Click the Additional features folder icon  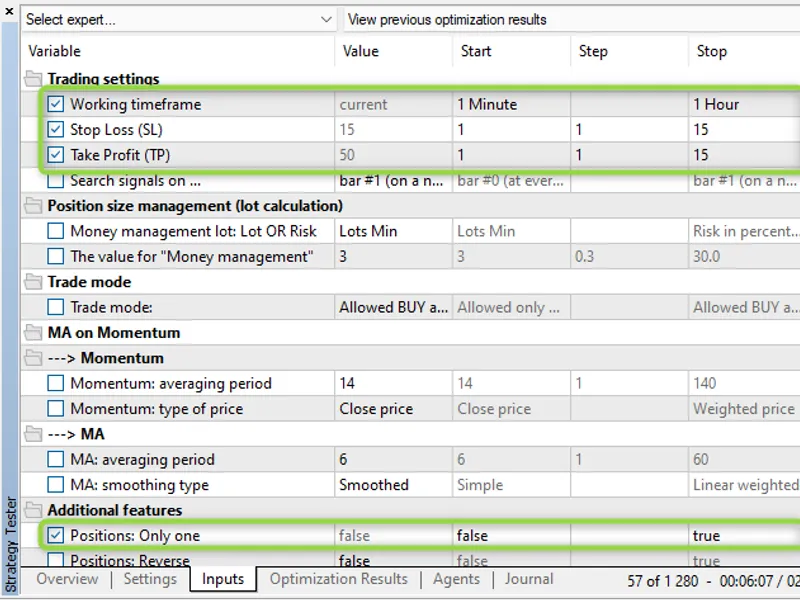pos(33,510)
